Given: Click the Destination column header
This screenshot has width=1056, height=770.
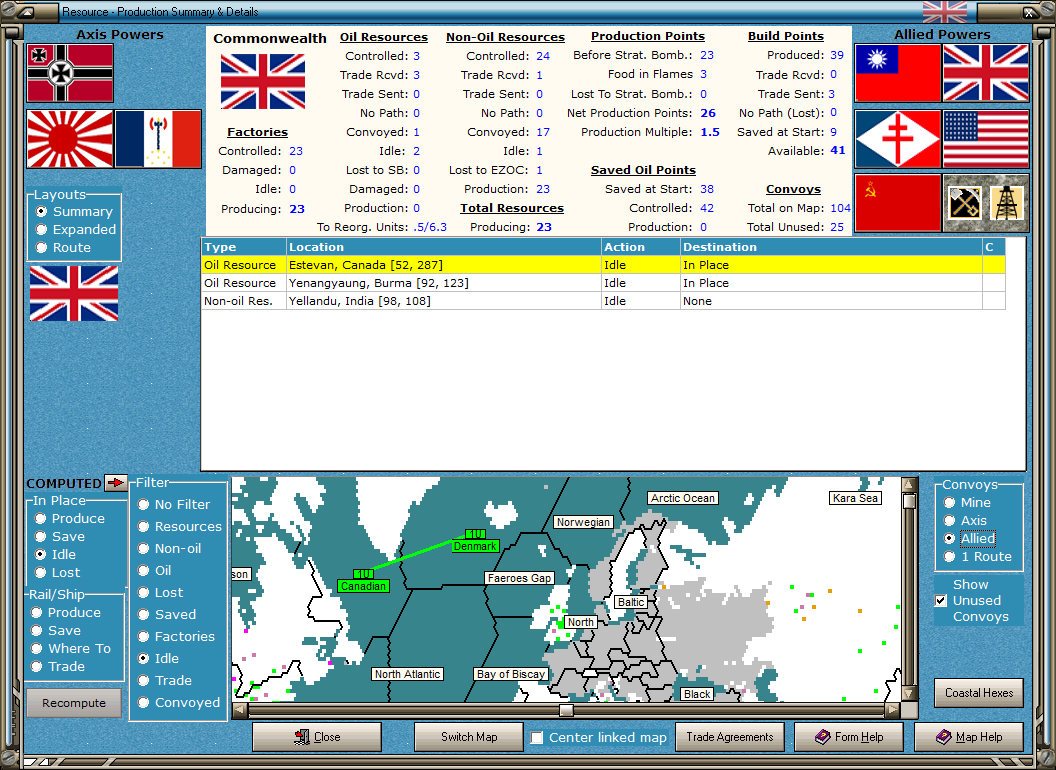Looking at the screenshot, I should tap(831, 247).
